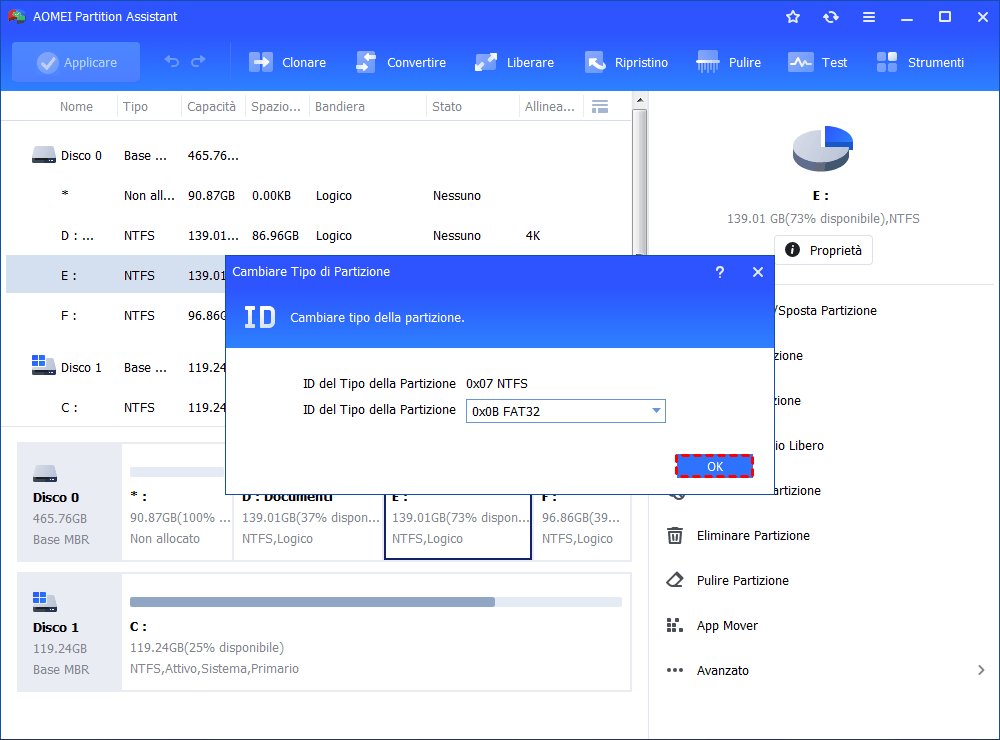1000x740 pixels.
Task: Select the Disco 0 block in disk map
Action: pyautogui.click(x=70, y=502)
